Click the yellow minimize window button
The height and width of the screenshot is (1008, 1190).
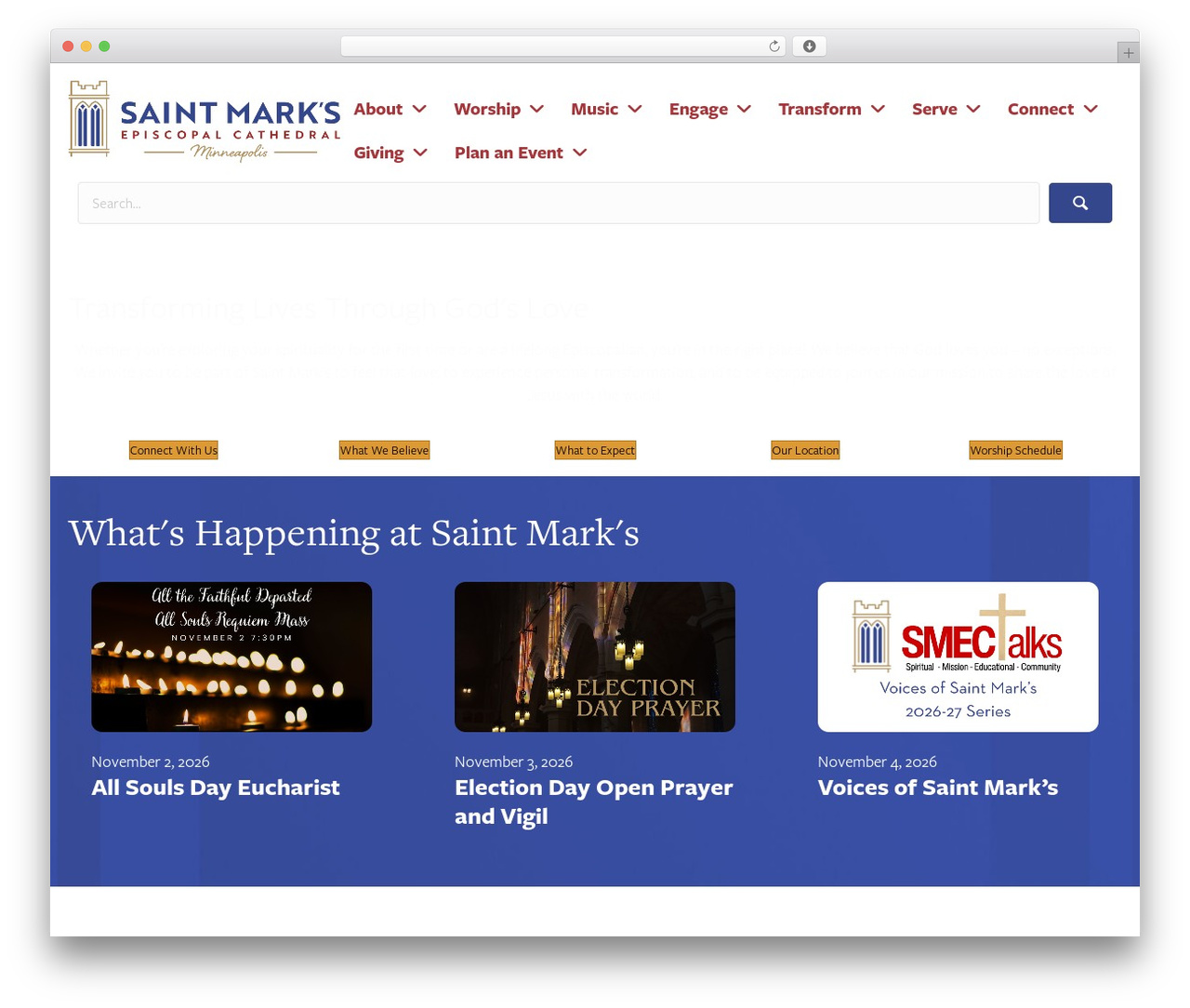coord(86,46)
